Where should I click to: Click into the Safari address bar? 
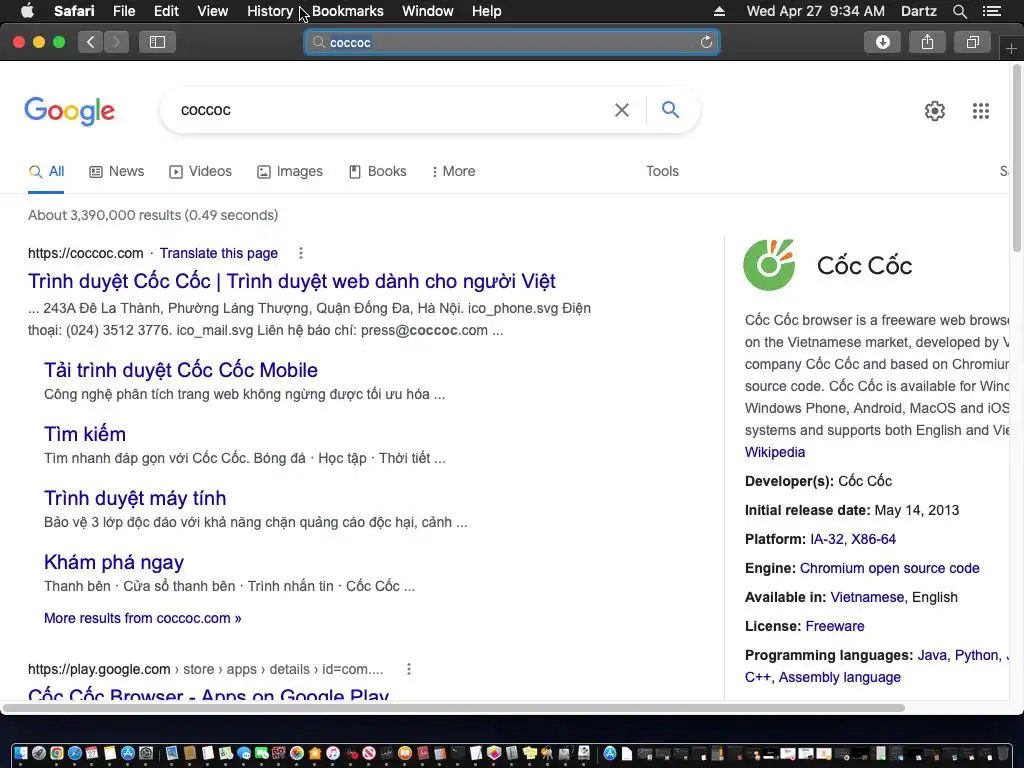[512, 42]
